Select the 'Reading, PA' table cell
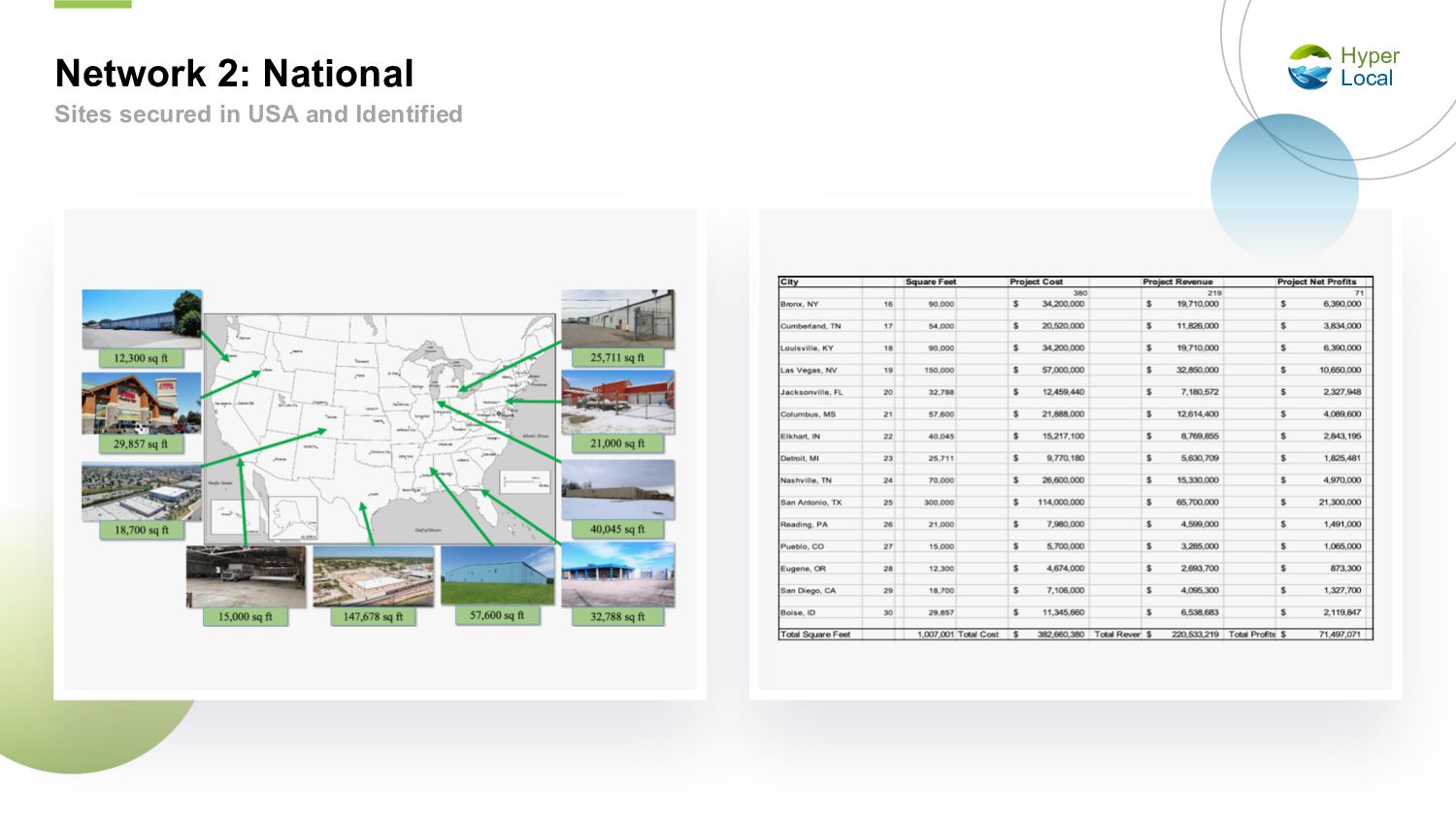This screenshot has width=1456, height=819. pos(804,524)
